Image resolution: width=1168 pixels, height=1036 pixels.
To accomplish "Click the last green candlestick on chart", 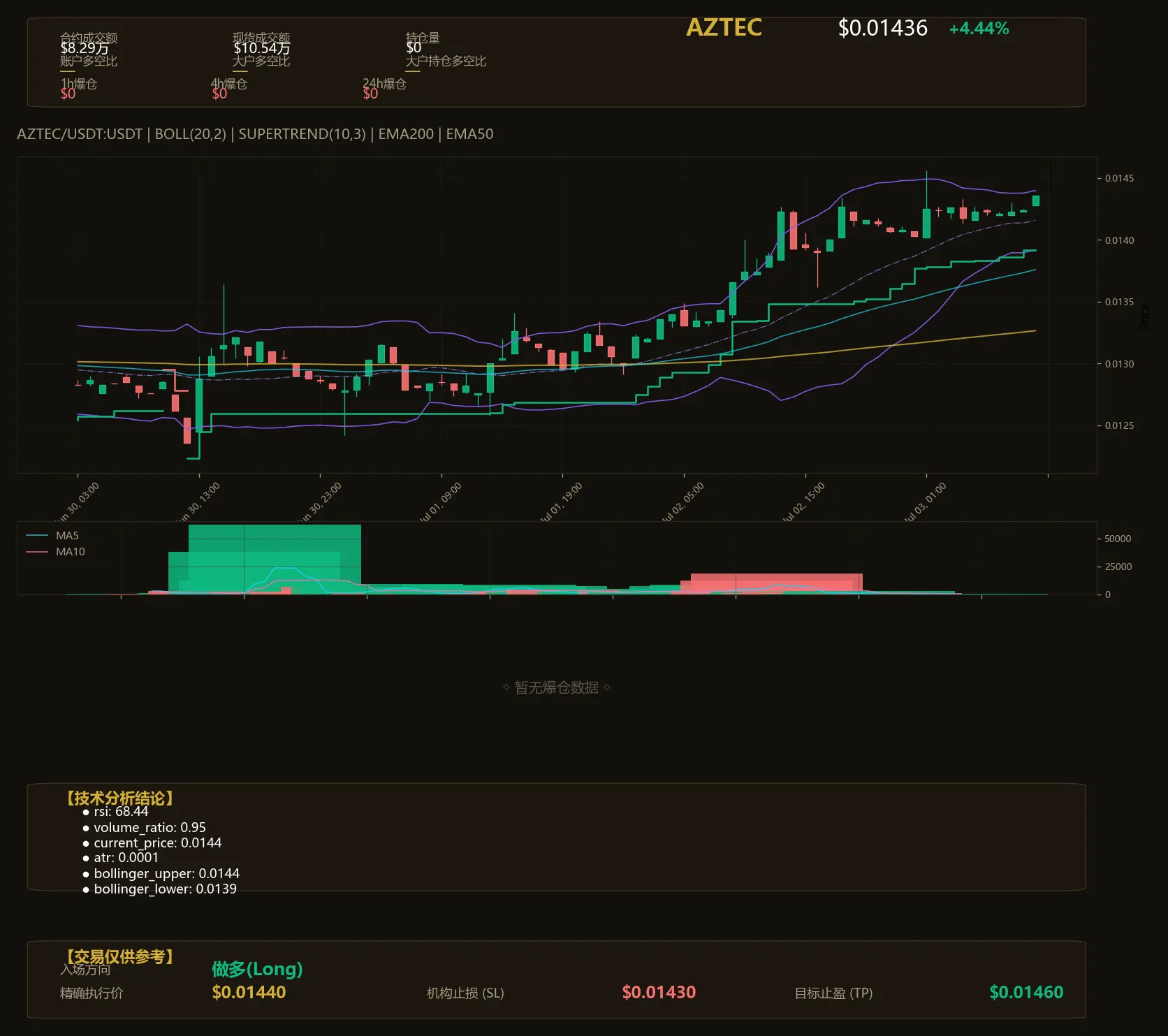I will point(1036,200).
